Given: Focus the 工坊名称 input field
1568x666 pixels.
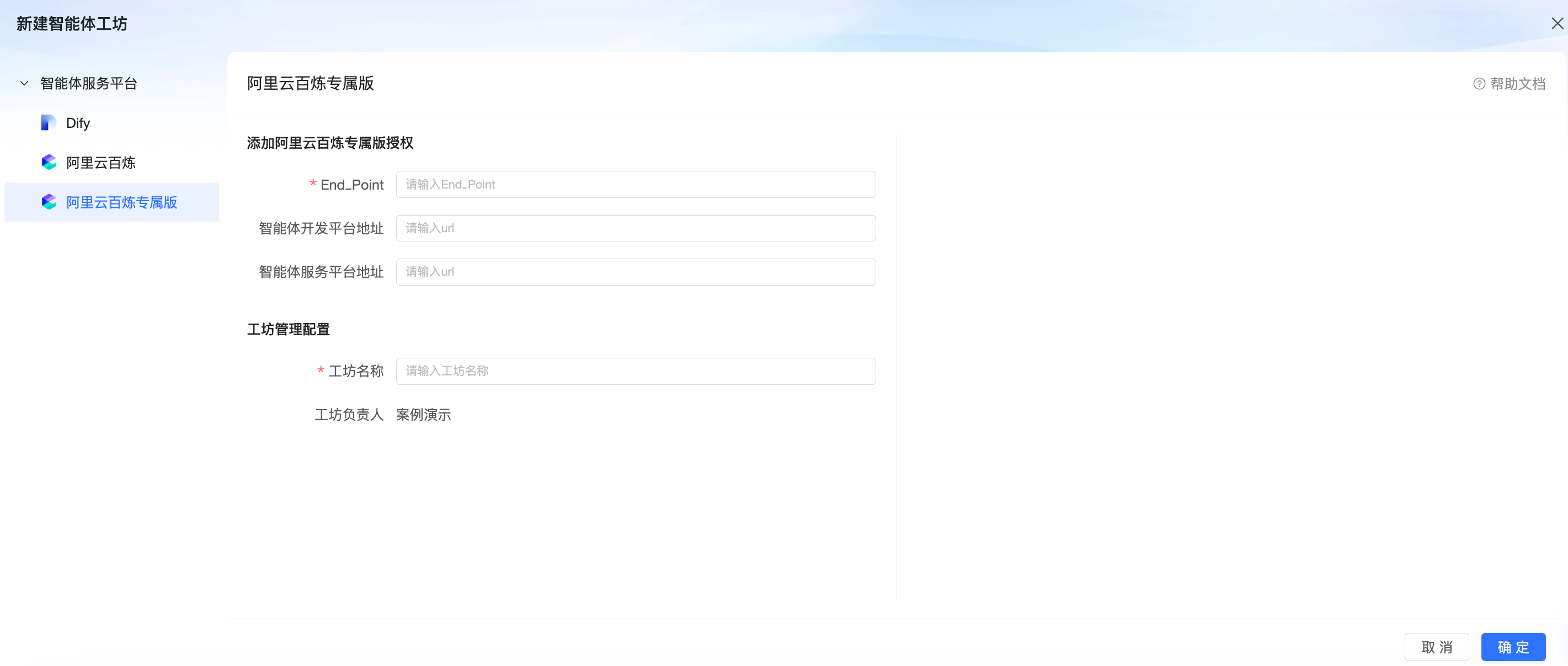Looking at the screenshot, I should (636, 371).
